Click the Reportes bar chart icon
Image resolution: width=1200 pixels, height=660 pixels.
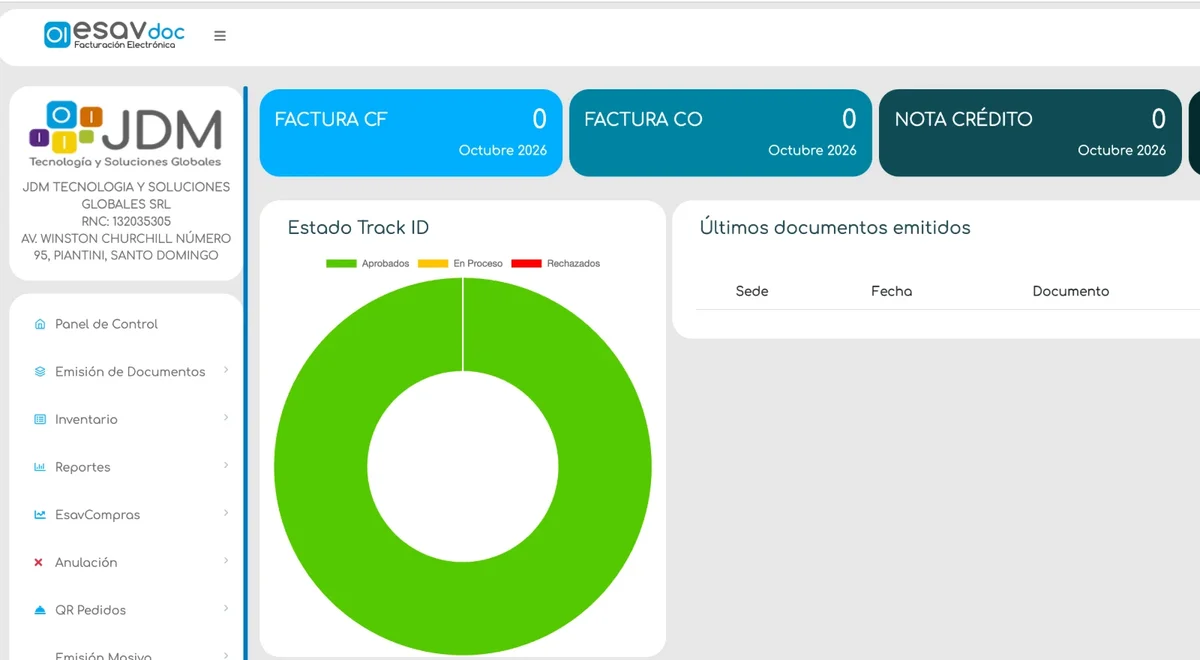pyautogui.click(x=40, y=467)
